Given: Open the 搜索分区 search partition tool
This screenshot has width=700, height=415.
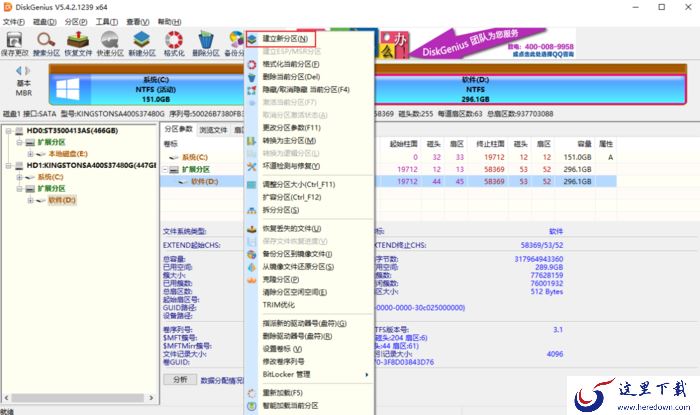Looking at the screenshot, I should (x=46, y=44).
